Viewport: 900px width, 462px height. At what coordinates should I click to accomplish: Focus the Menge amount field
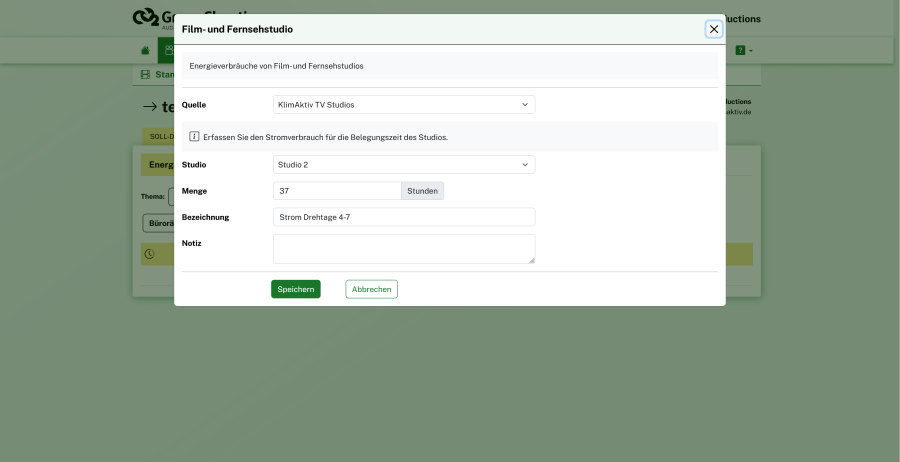coord(337,191)
